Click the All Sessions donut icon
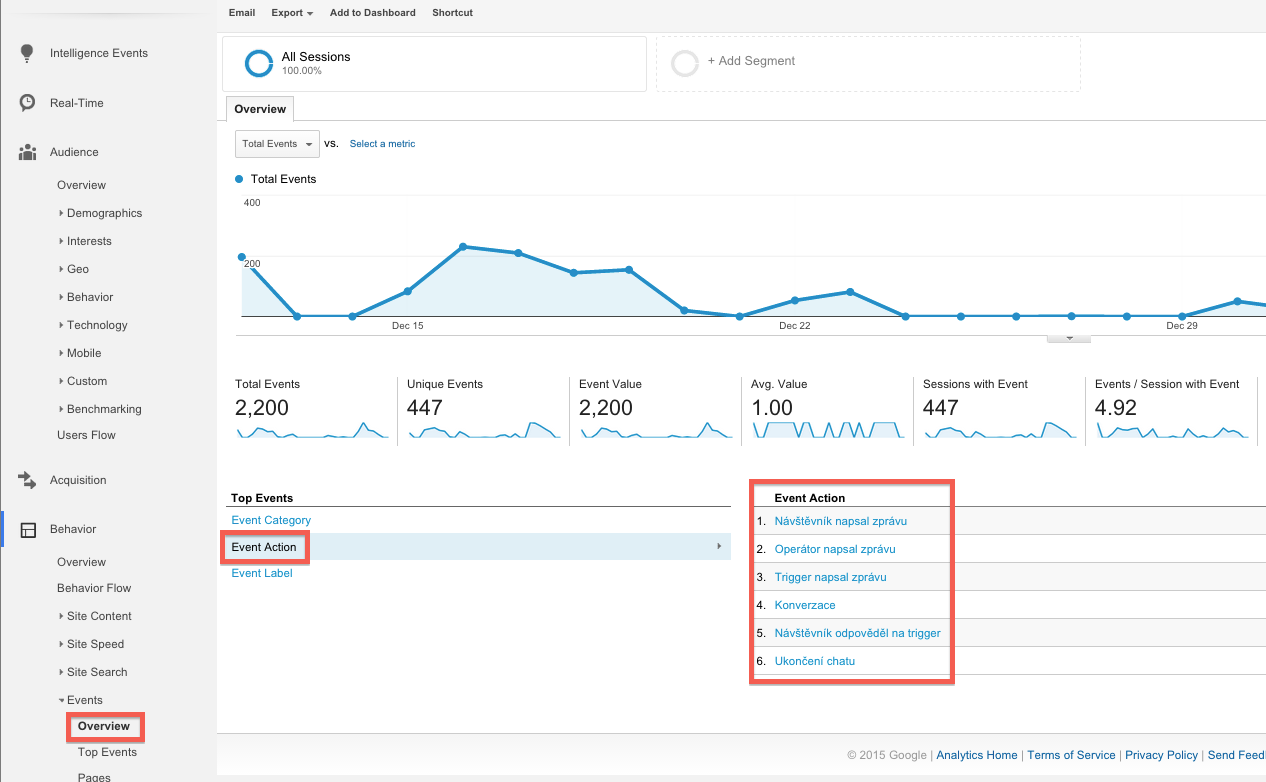Screen dimensions: 1266x782 coord(259,64)
